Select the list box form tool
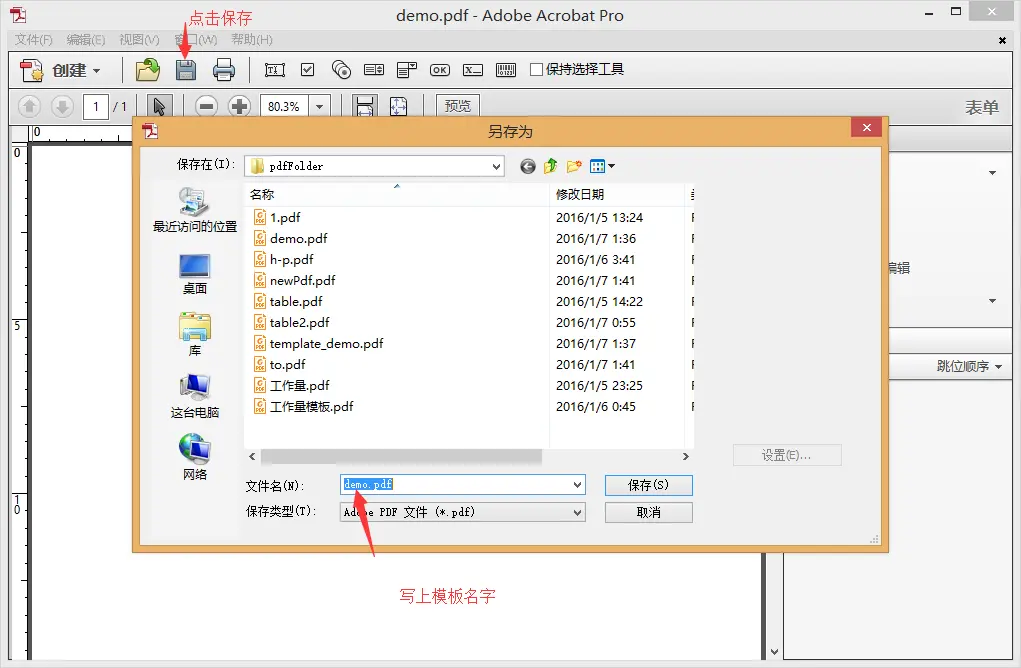The width and height of the screenshot is (1021, 668). (374, 70)
